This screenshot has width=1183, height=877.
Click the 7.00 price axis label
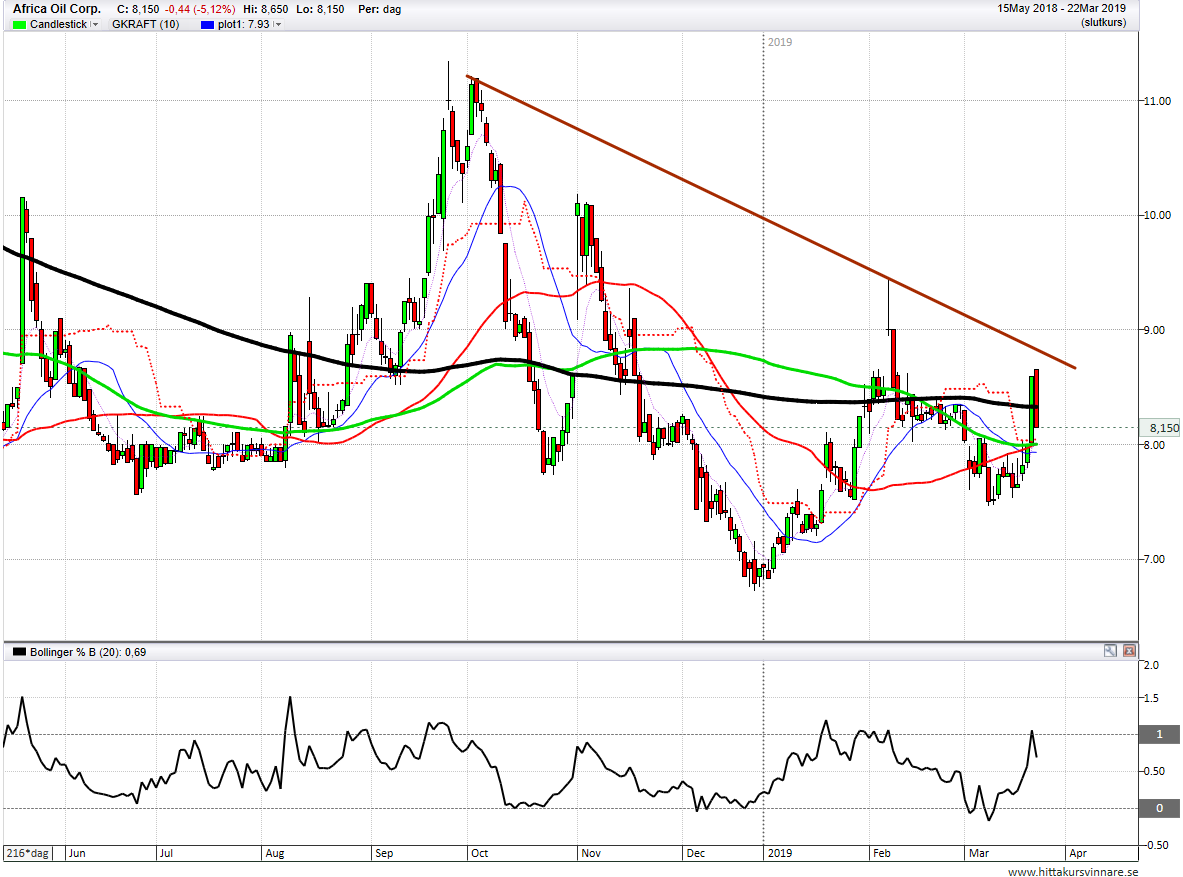pos(1154,559)
